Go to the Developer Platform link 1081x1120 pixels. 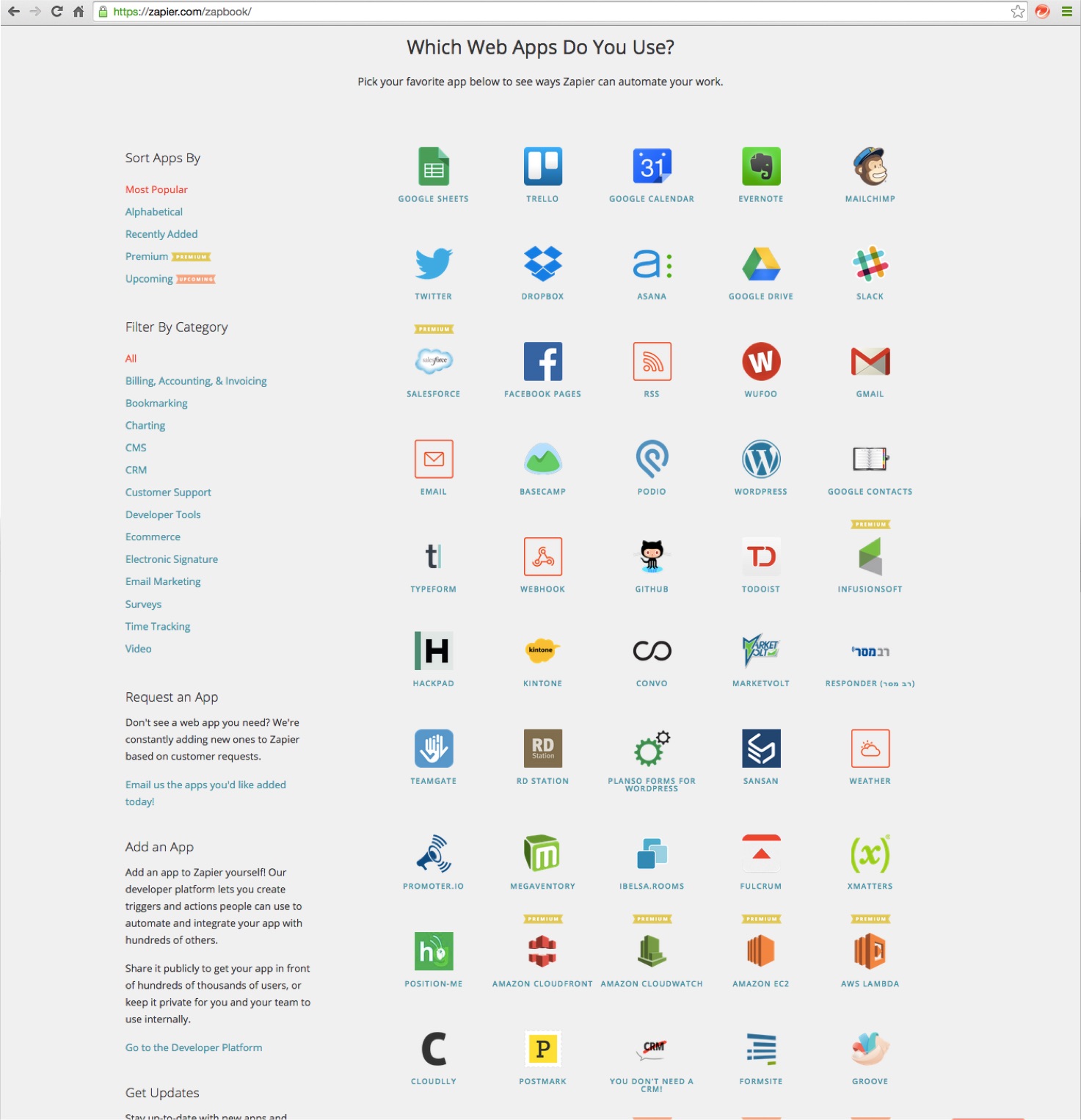[x=194, y=1047]
